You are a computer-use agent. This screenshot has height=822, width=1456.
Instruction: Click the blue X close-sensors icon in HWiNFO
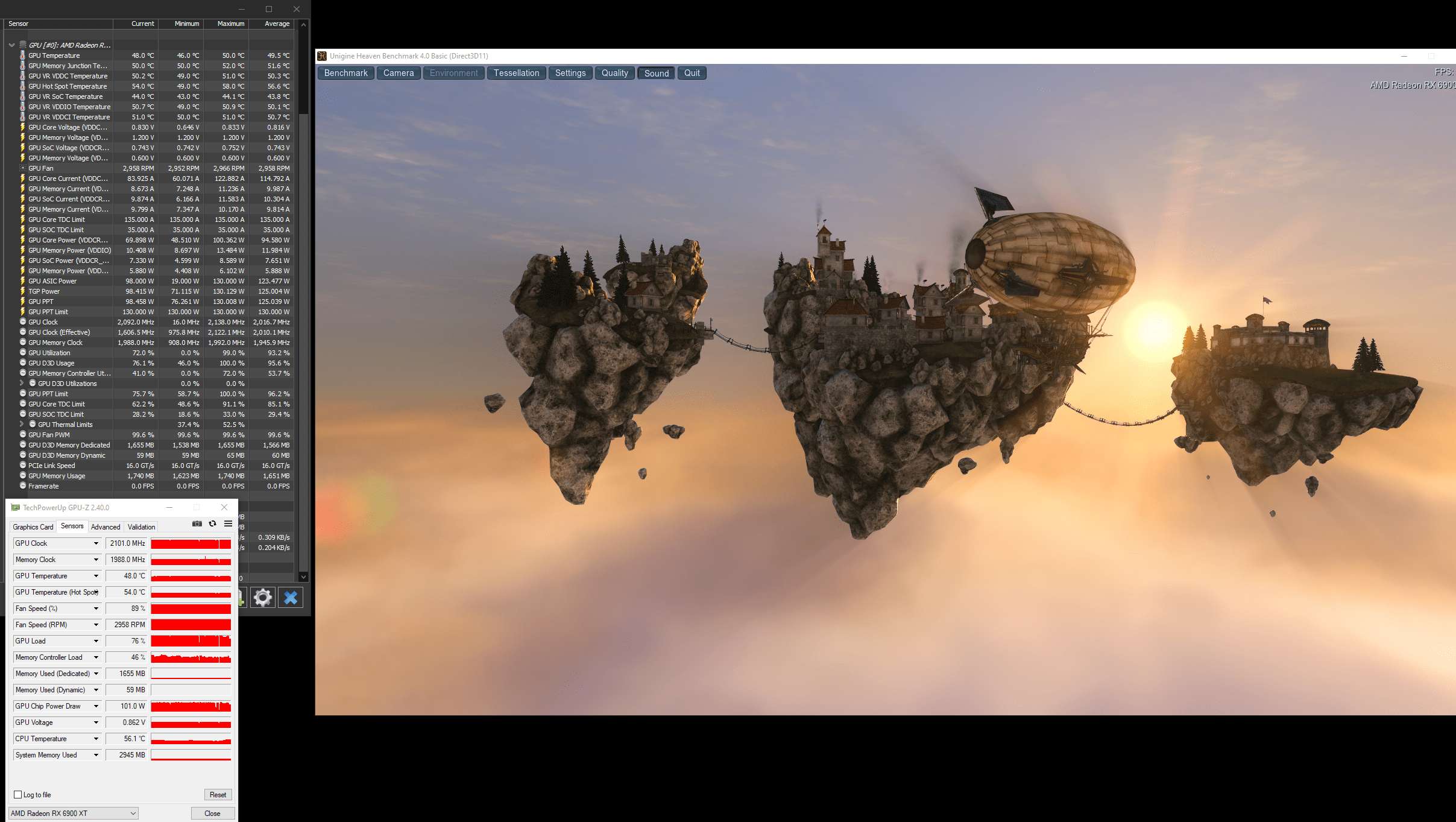[291, 598]
